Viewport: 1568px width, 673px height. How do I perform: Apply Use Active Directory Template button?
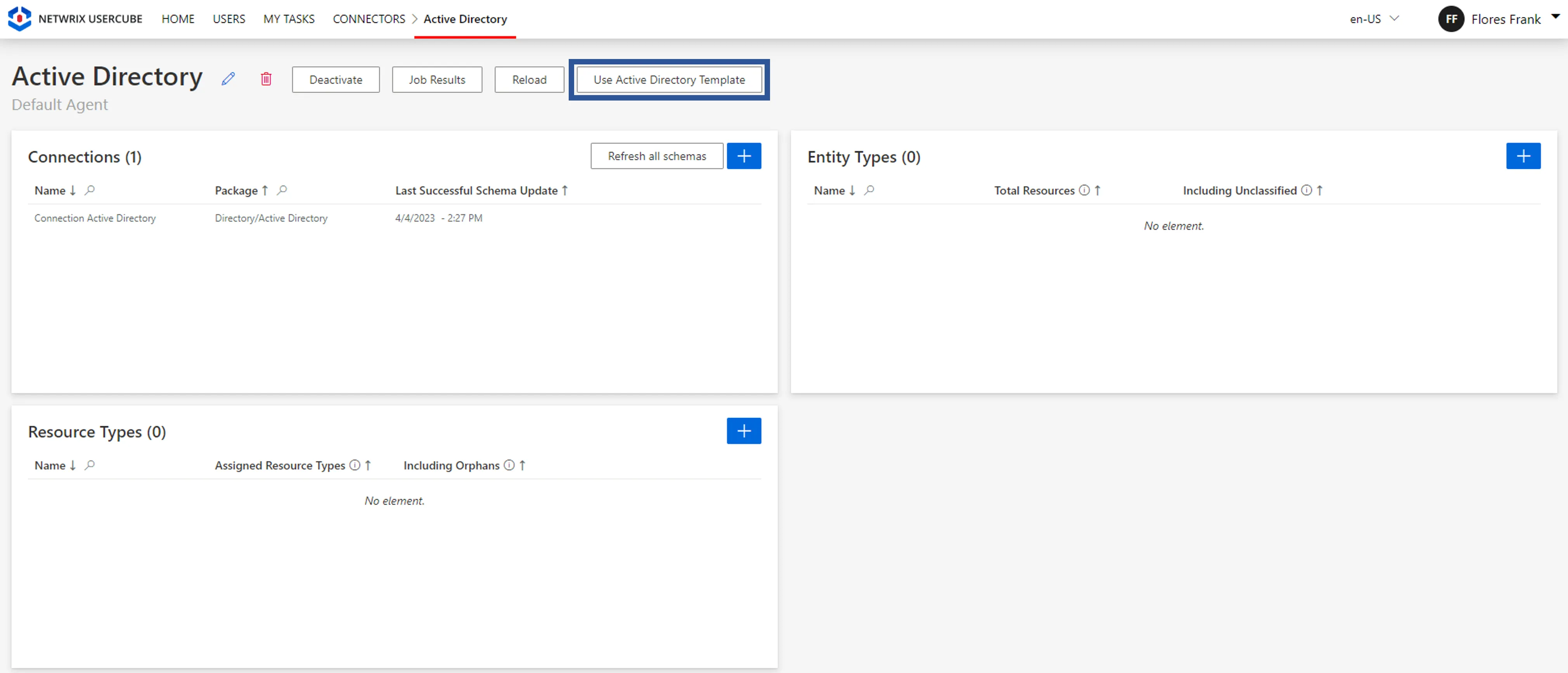point(669,80)
